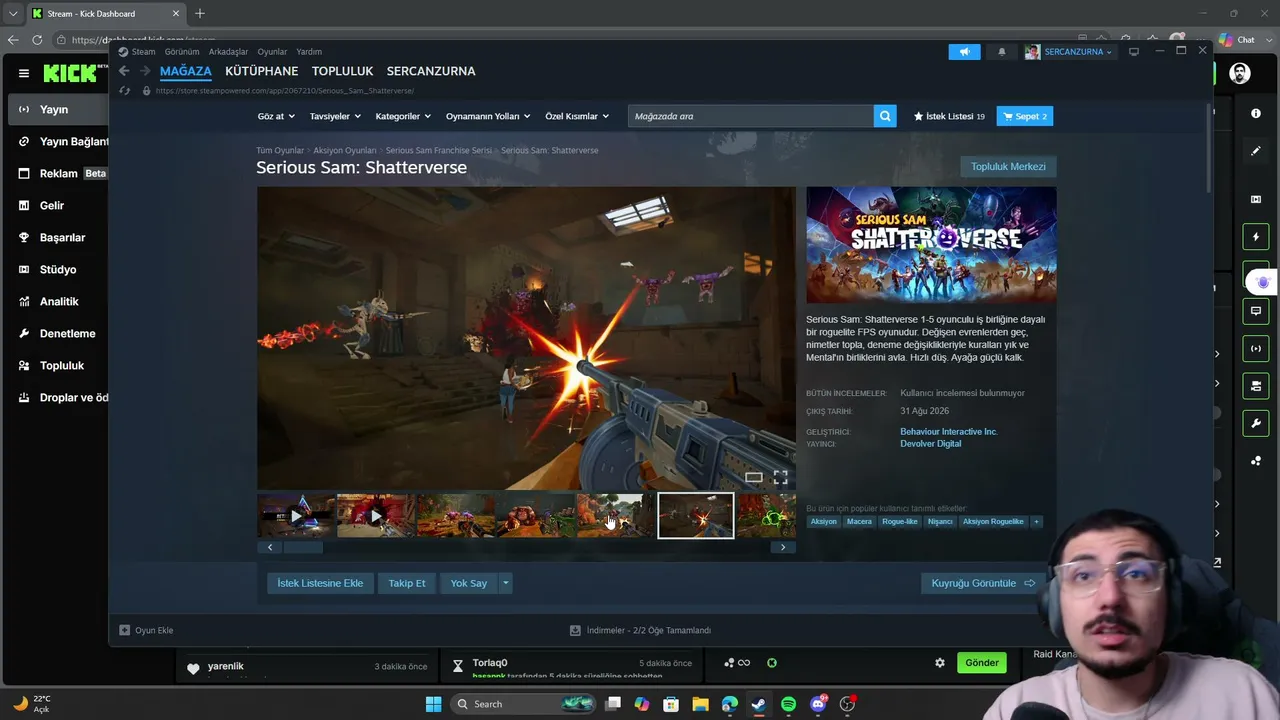Image resolution: width=1280 pixels, height=720 pixels.
Task: Add more tags with plus button
Action: (1036, 522)
